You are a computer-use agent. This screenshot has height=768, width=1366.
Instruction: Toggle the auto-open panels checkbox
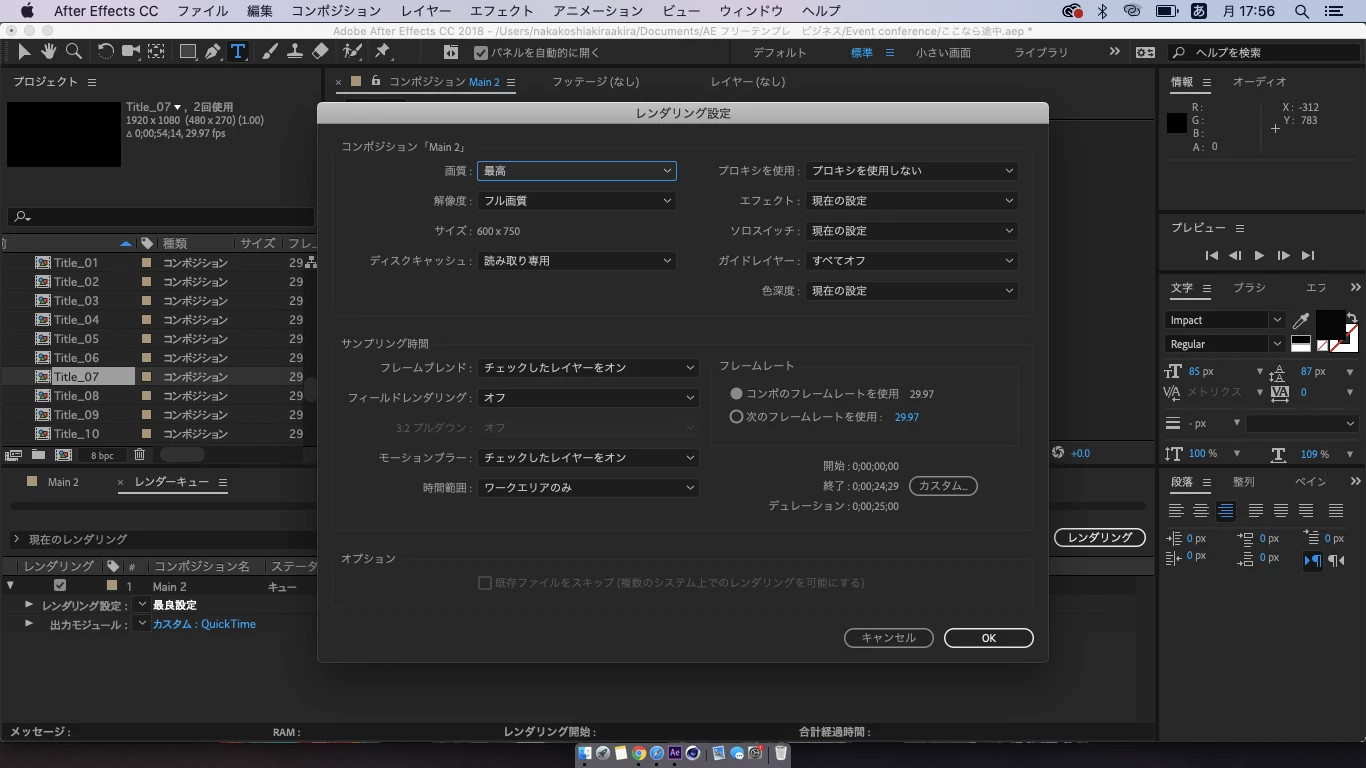coord(481,52)
